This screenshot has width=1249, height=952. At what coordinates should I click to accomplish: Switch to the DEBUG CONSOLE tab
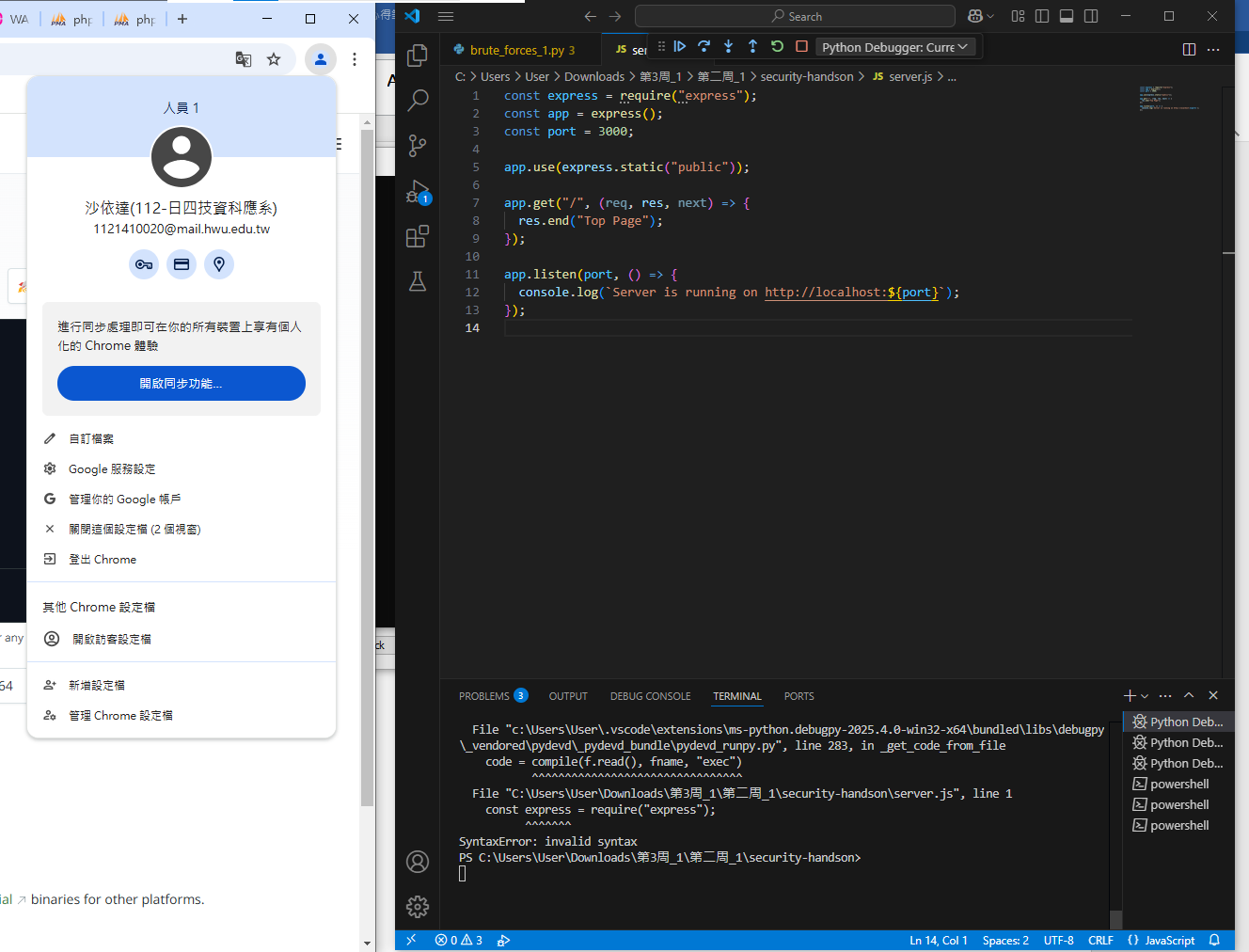click(x=650, y=696)
